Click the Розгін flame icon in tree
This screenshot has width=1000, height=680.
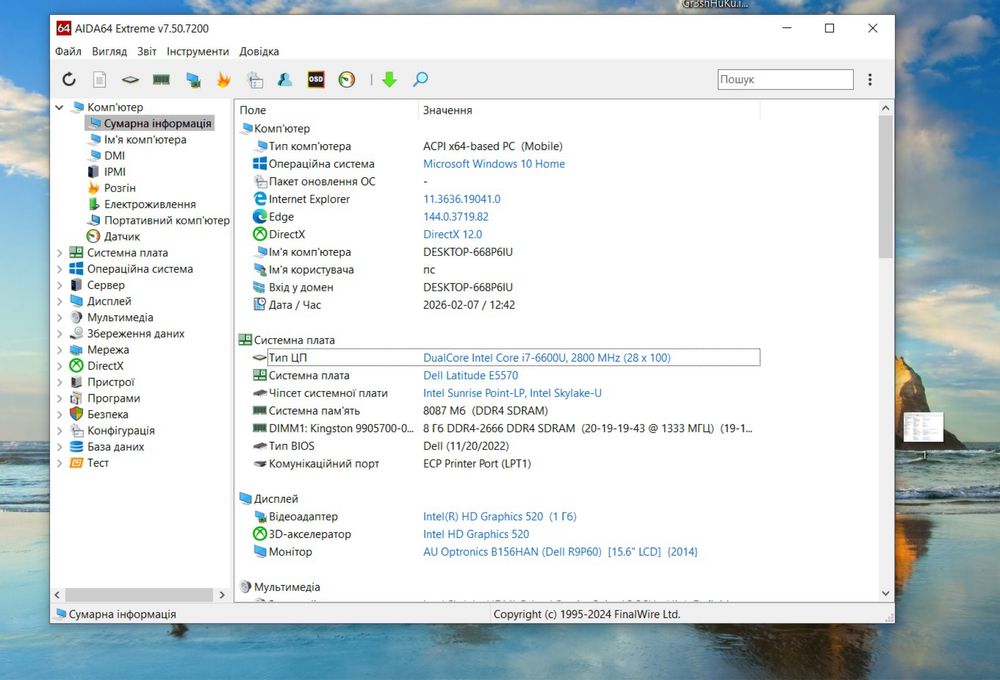[x=93, y=188]
